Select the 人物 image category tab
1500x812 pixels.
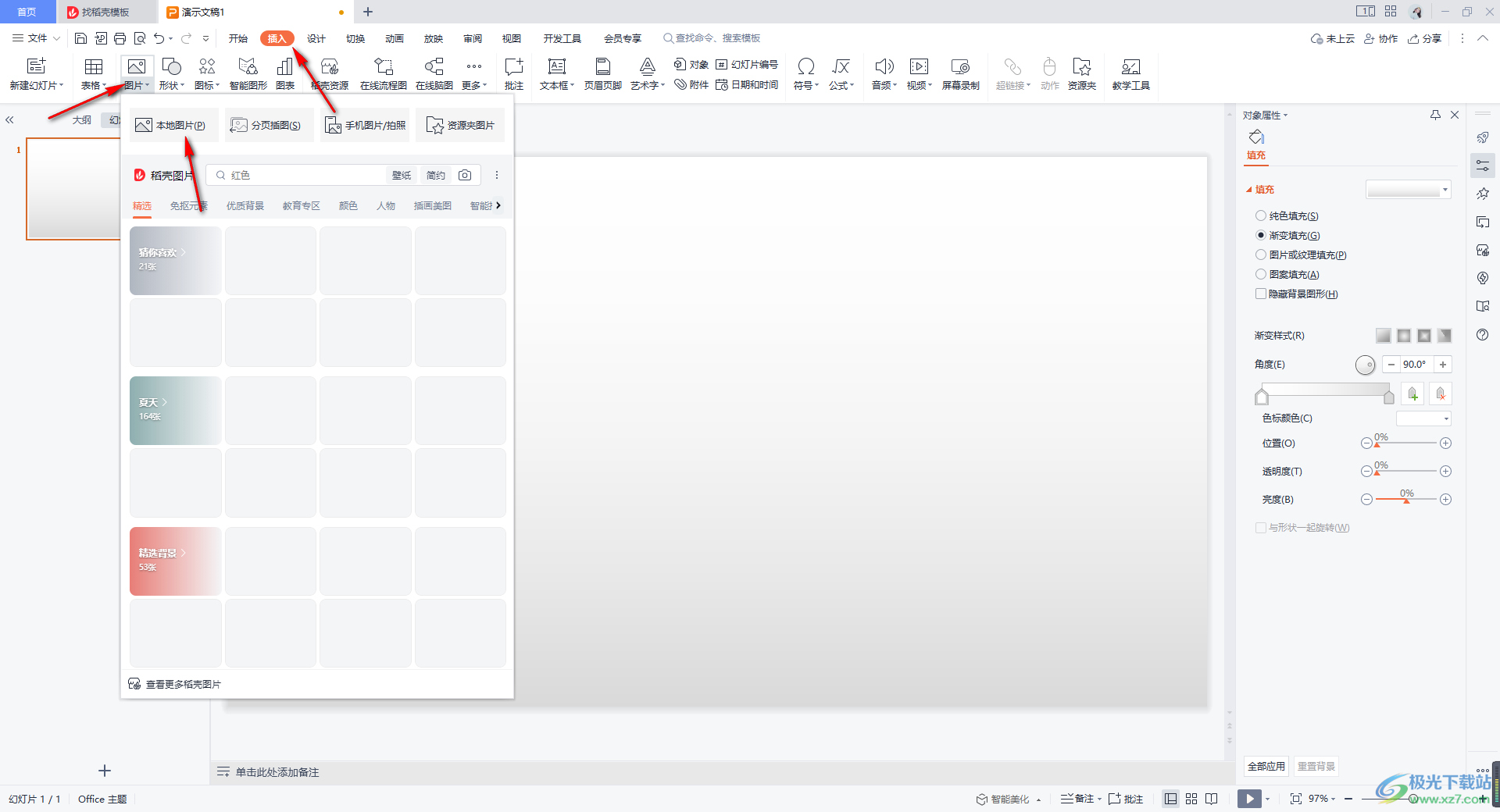[386, 206]
